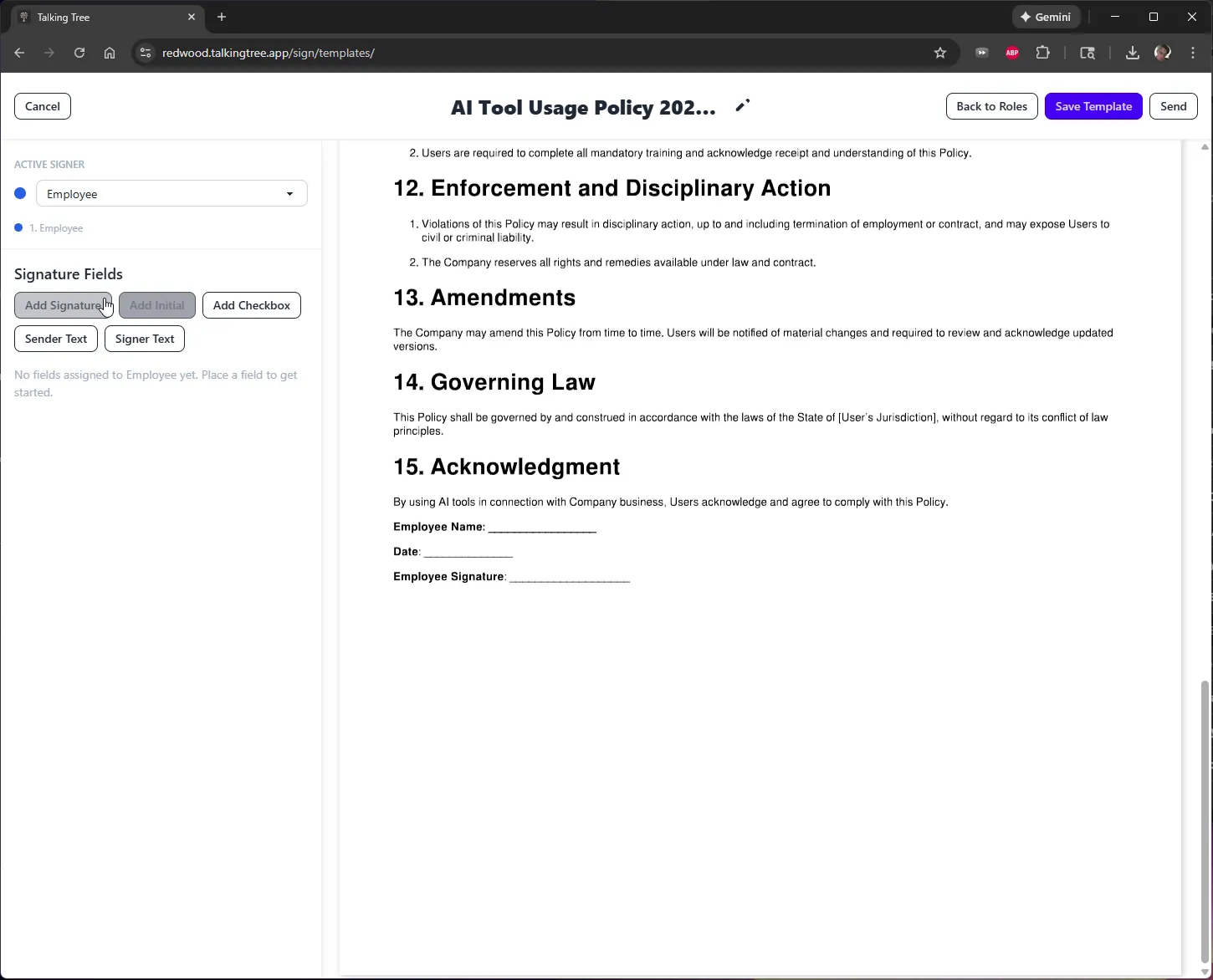Open a new browser tab
This screenshot has height=980, width=1213.
point(222,17)
